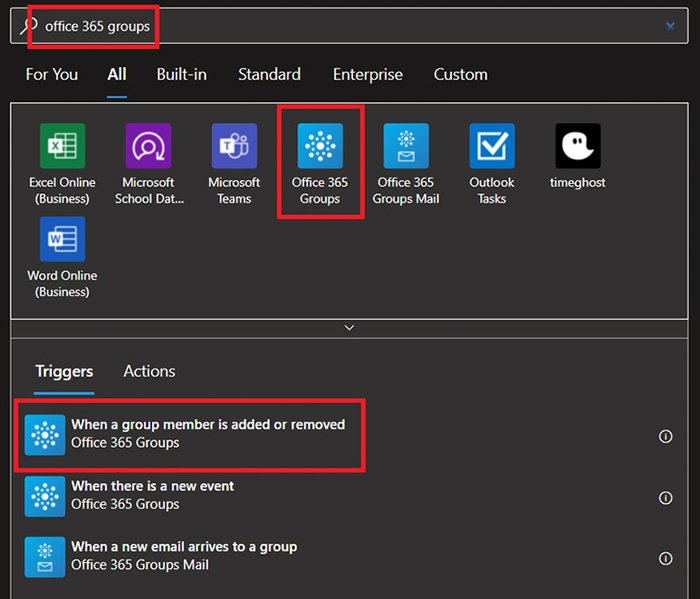Choose the Word Online (Business) connector
Viewport: 700px width, 599px height.
pos(62,239)
